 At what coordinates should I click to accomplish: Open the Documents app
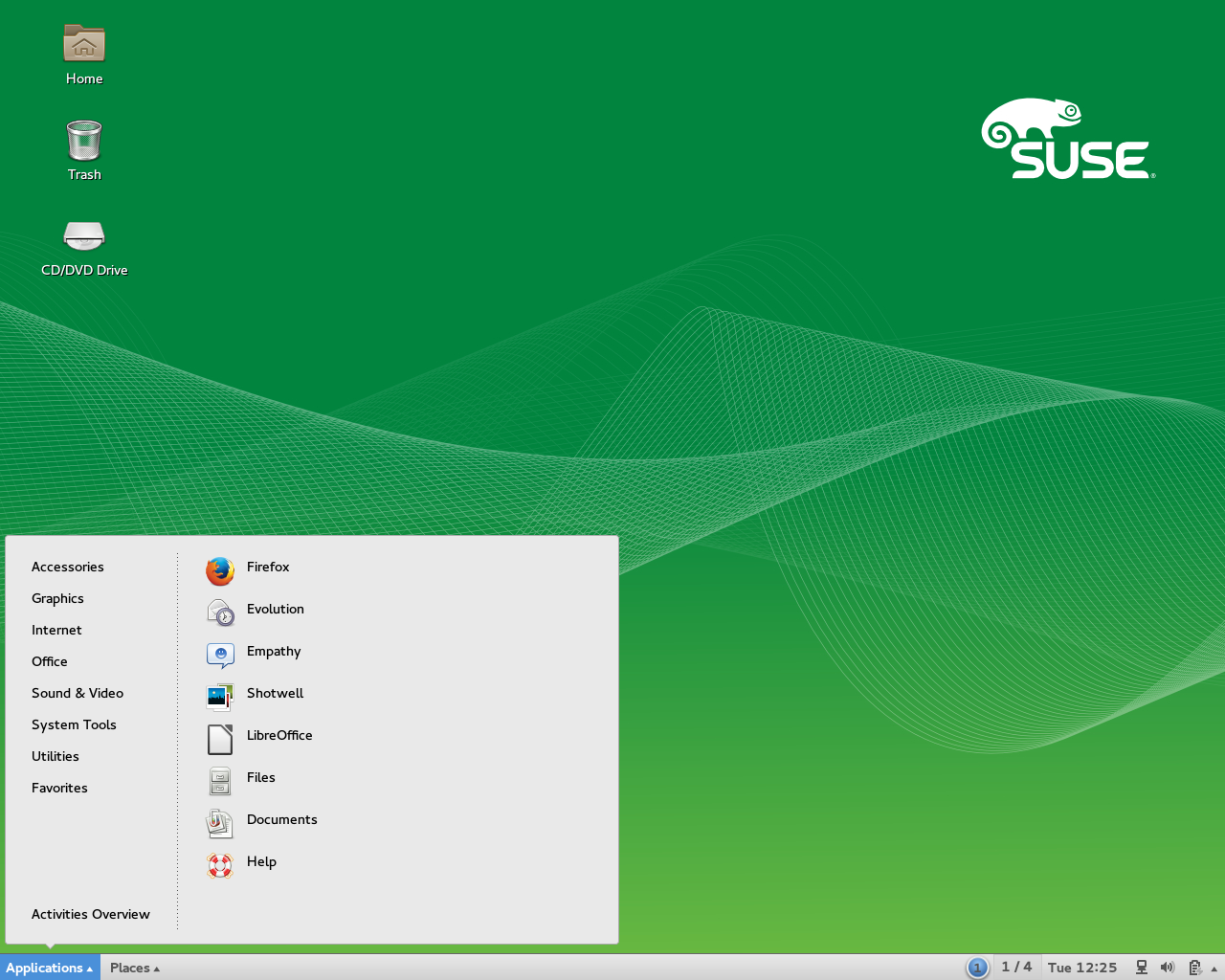[x=281, y=819]
